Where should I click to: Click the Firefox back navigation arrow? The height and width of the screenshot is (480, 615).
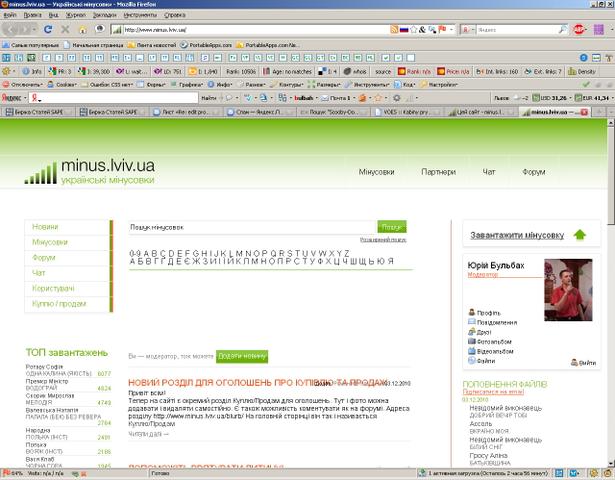(13, 29)
